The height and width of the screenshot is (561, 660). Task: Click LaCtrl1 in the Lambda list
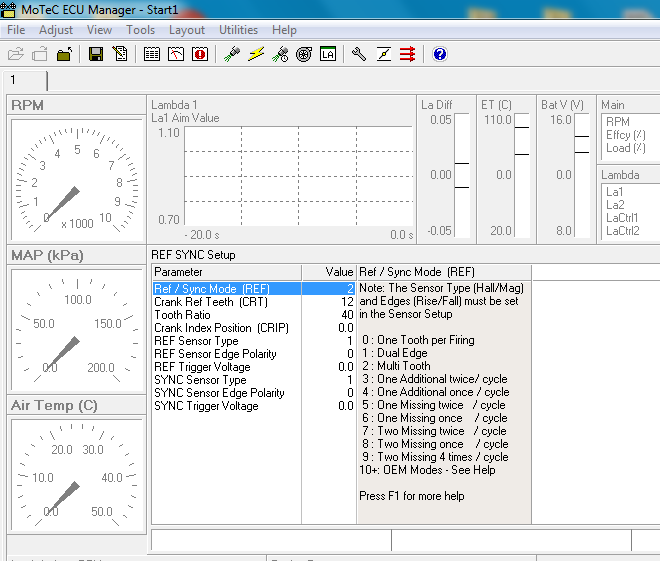622,218
